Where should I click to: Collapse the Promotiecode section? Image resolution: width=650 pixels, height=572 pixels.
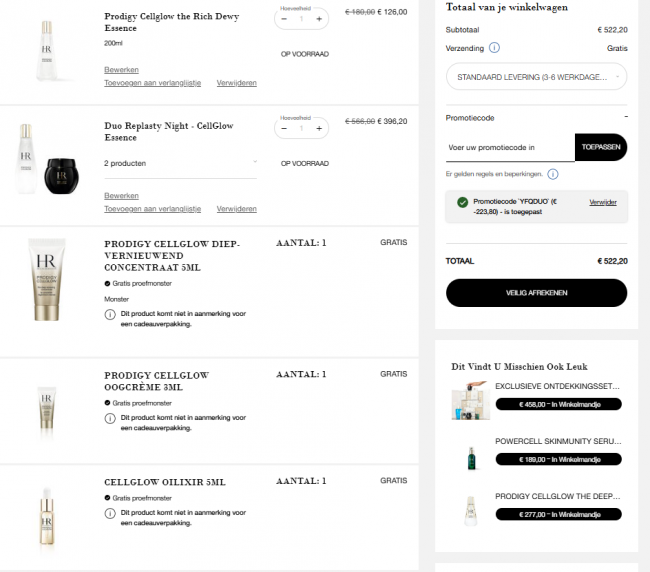coord(626,117)
